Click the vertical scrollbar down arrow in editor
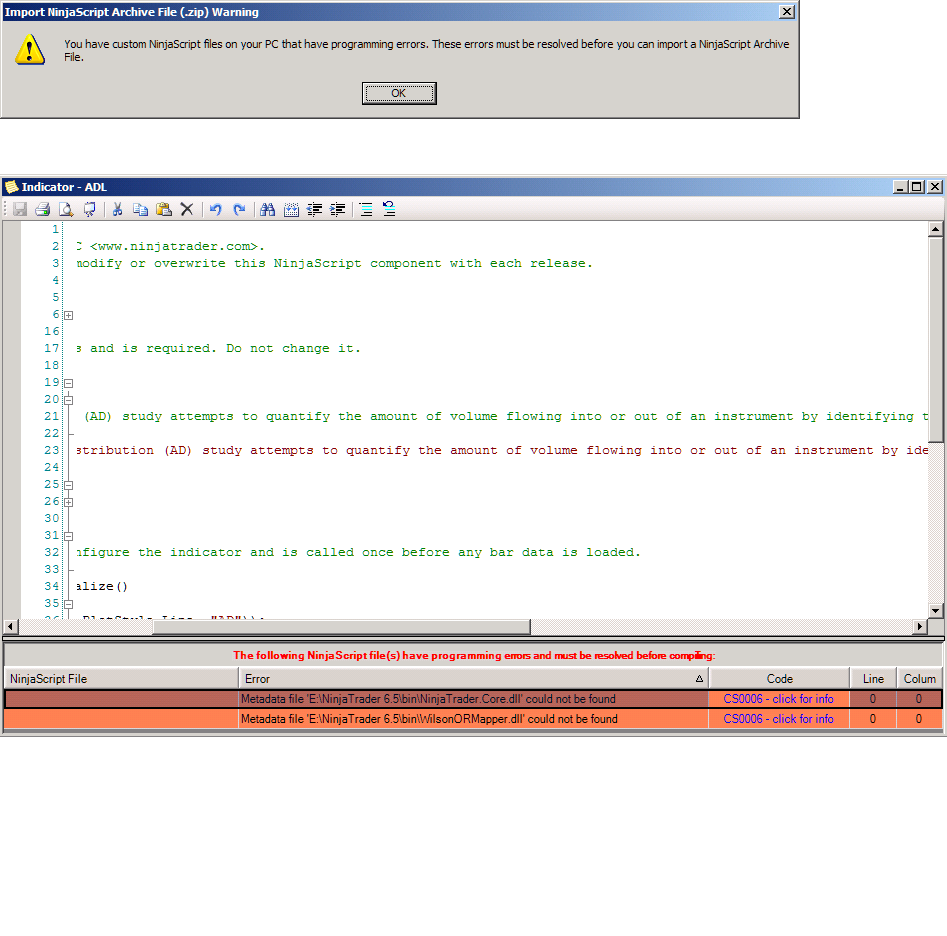Image resolution: width=947 pixels, height=936 pixels. [x=936, y=611]
